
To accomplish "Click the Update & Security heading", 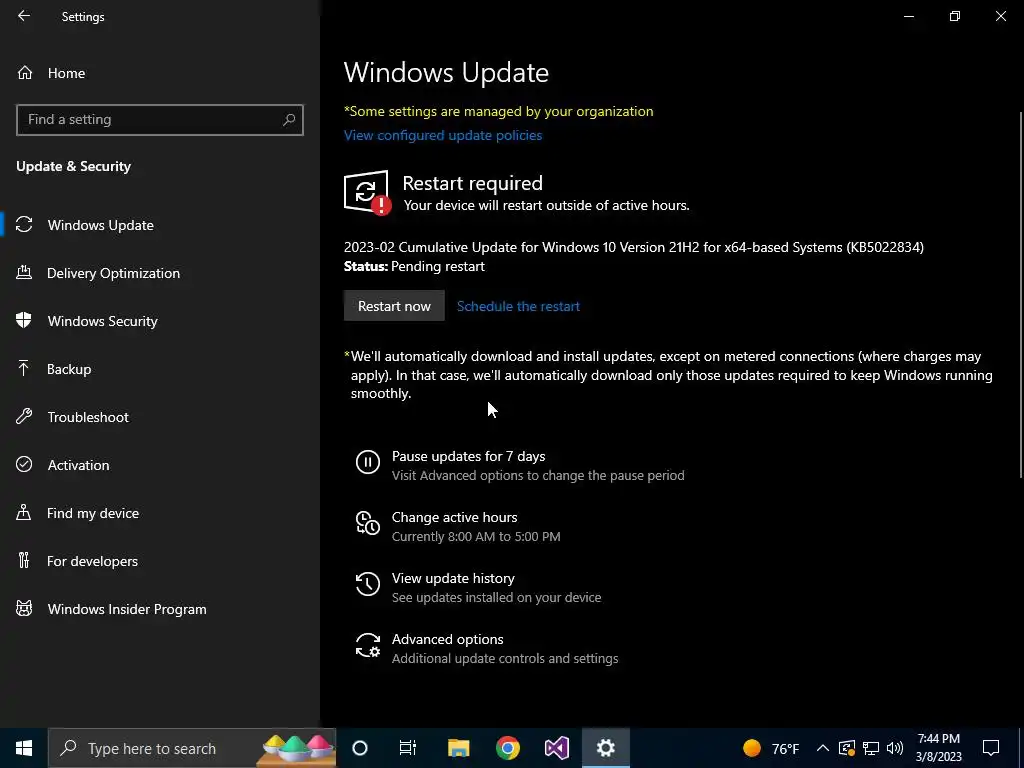I will click(x=74, y=167).
